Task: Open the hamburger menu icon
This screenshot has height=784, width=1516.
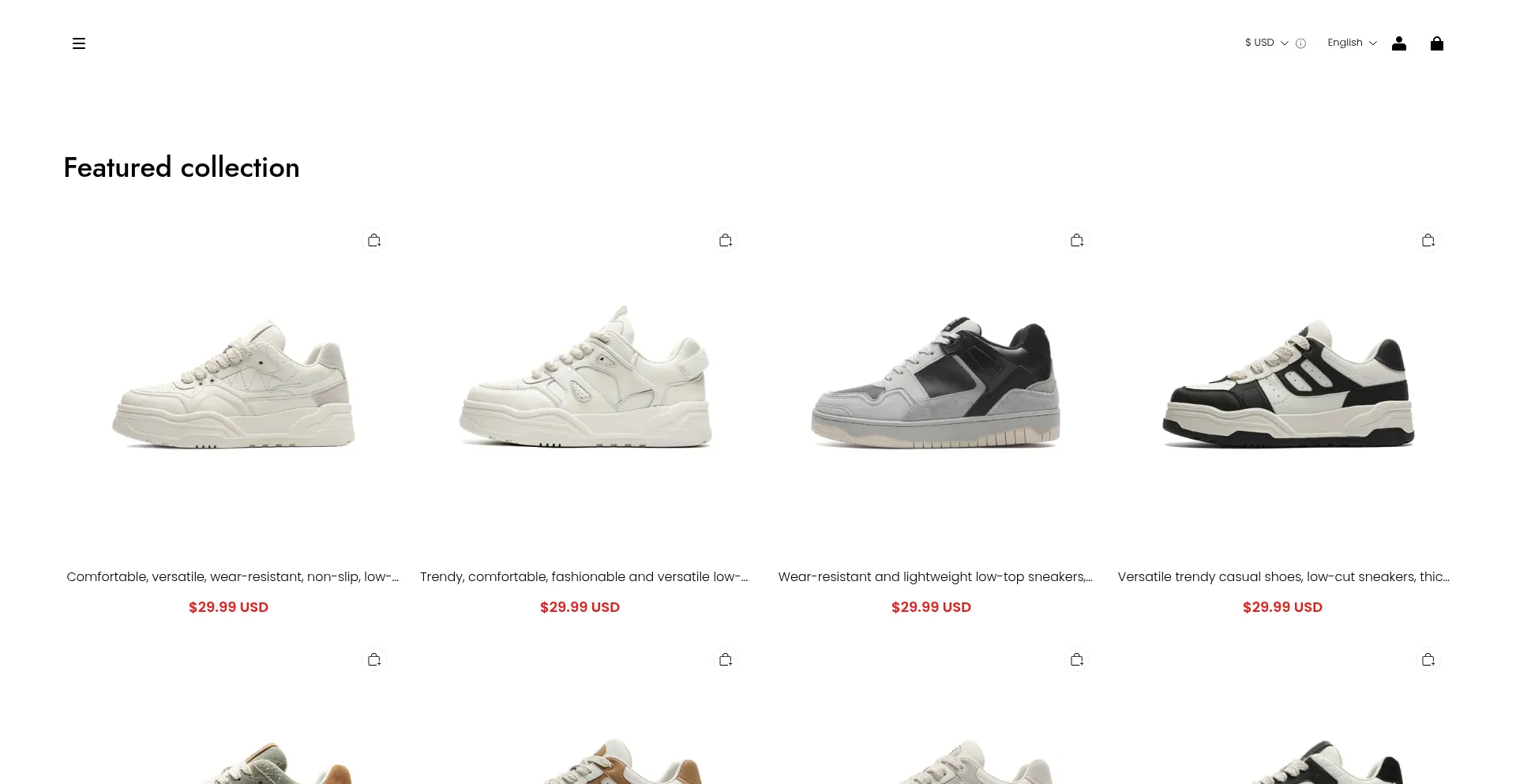Action: [79, 43]
